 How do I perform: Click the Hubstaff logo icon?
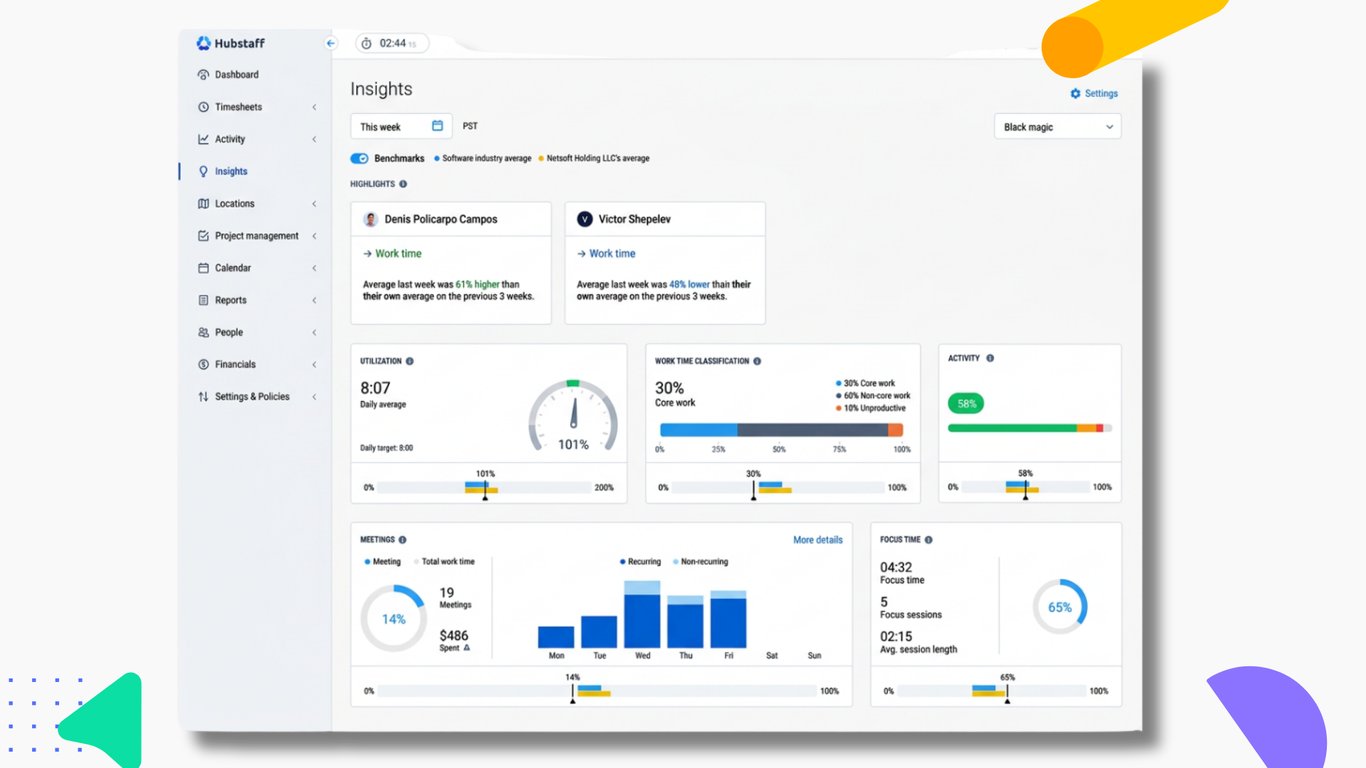coord(204,43)
